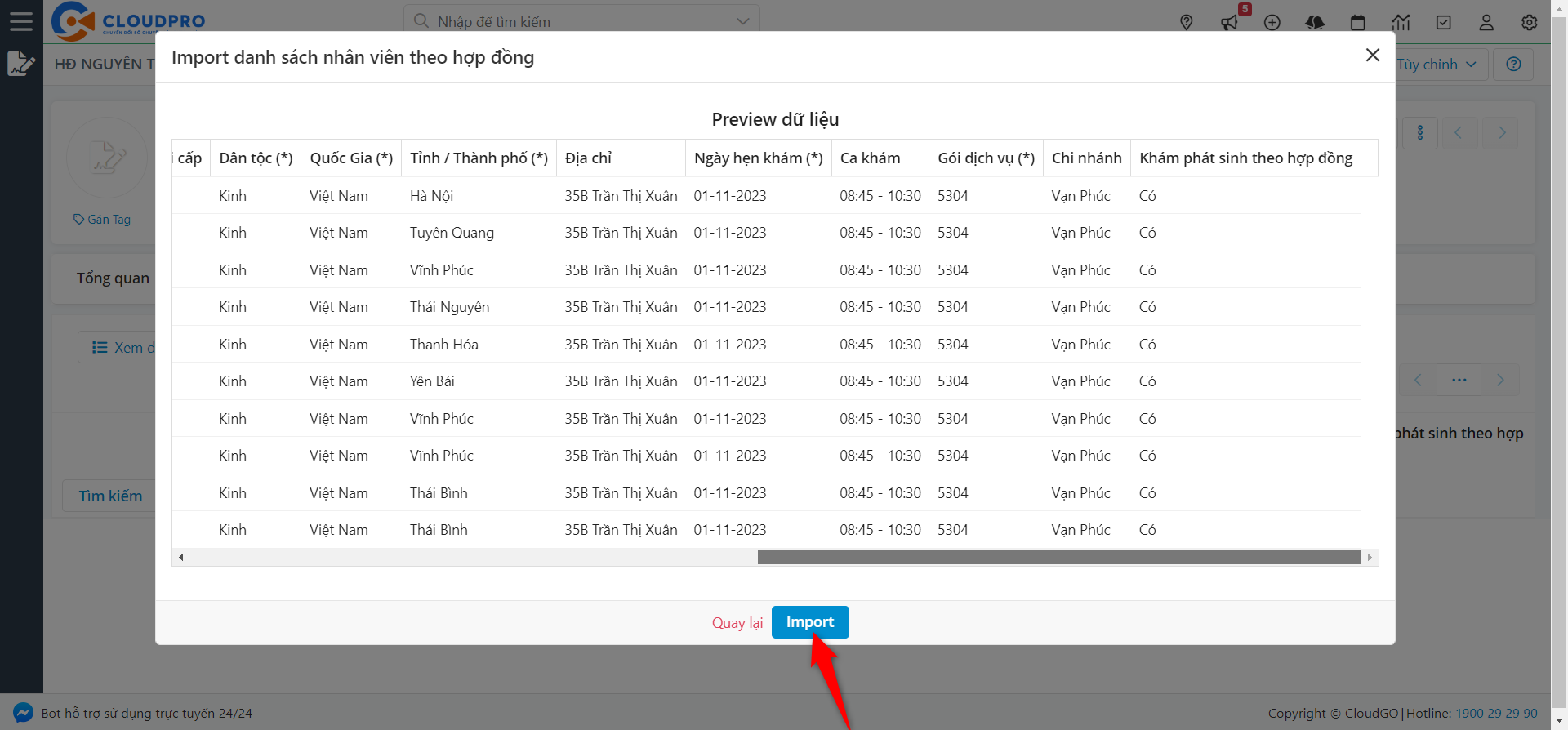Click the scrollbar right arrow
The height and width of the screenshot is (730, 1568).
click(1370, 558)
